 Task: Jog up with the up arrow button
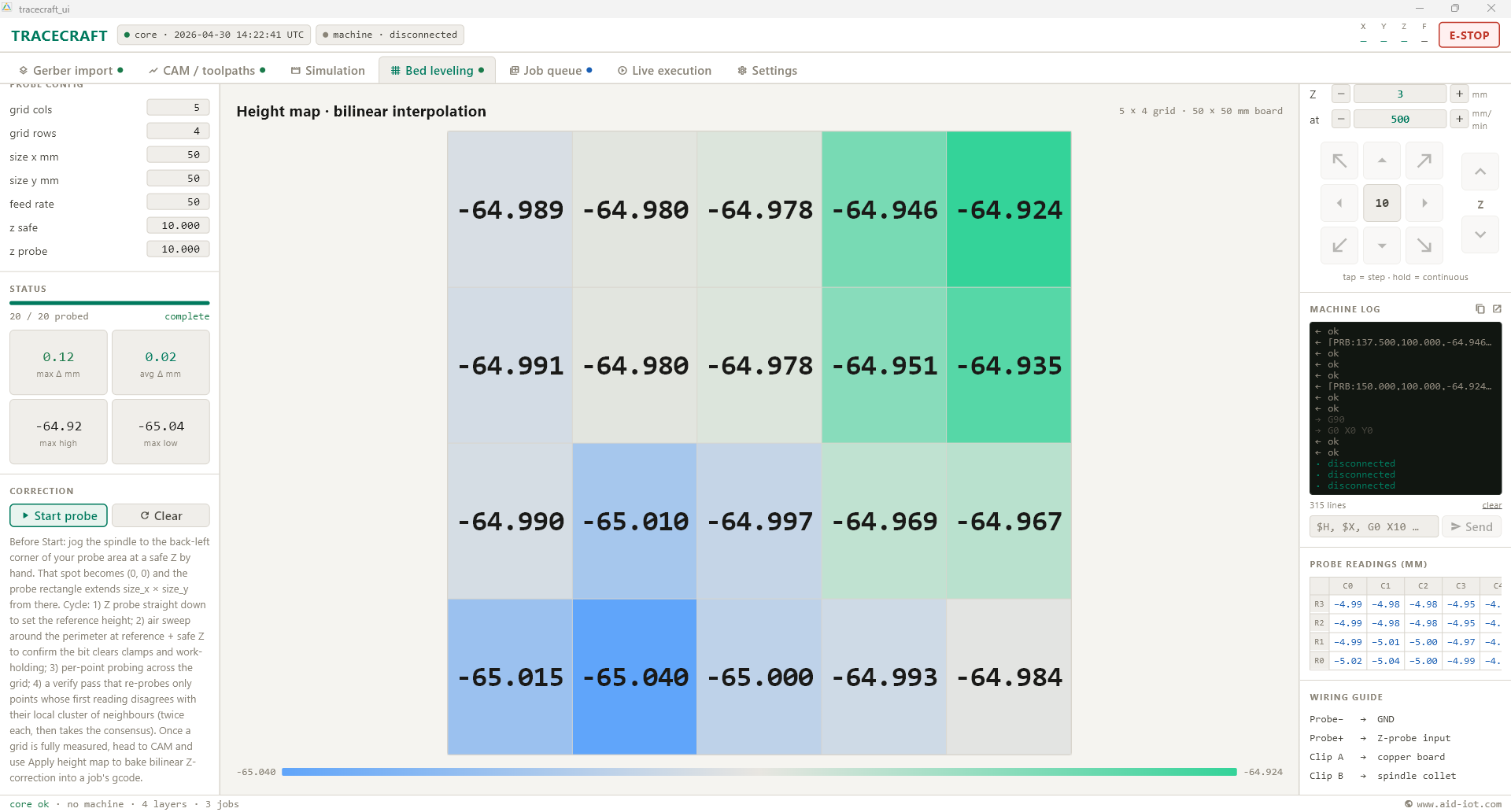pos(1382,161)
